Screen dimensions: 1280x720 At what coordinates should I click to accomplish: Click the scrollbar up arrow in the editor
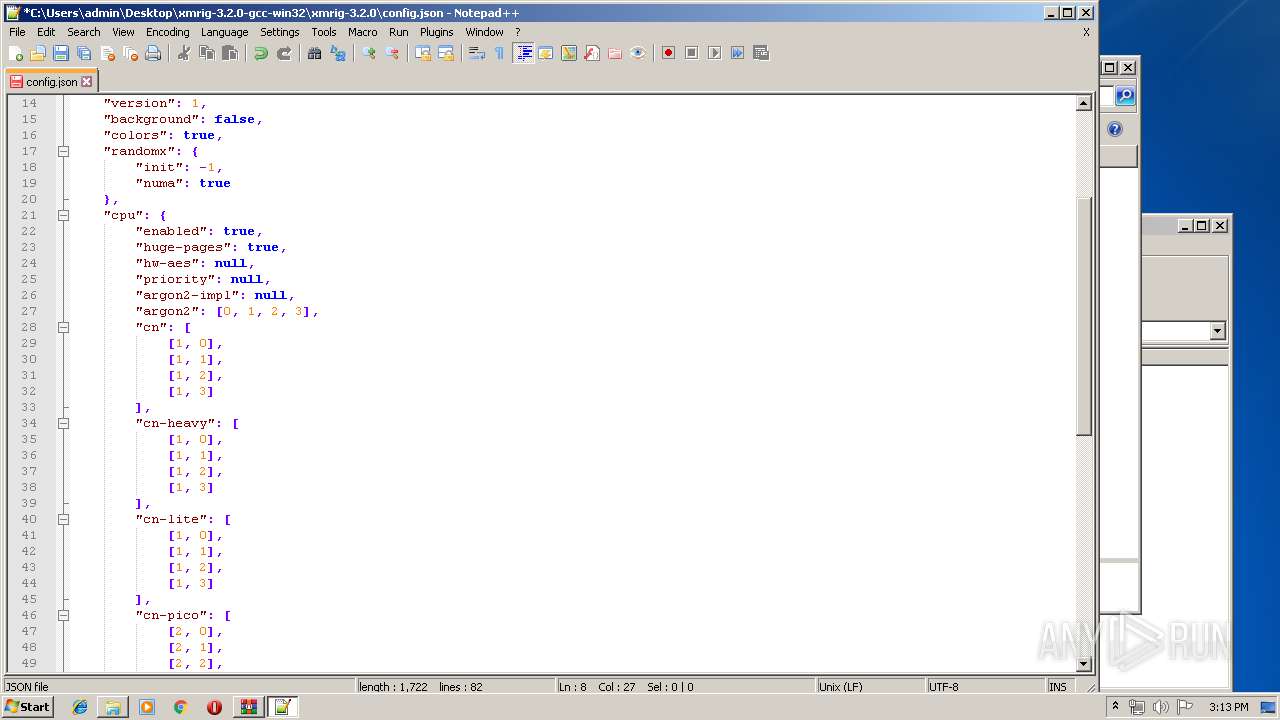pos(1083,103)
